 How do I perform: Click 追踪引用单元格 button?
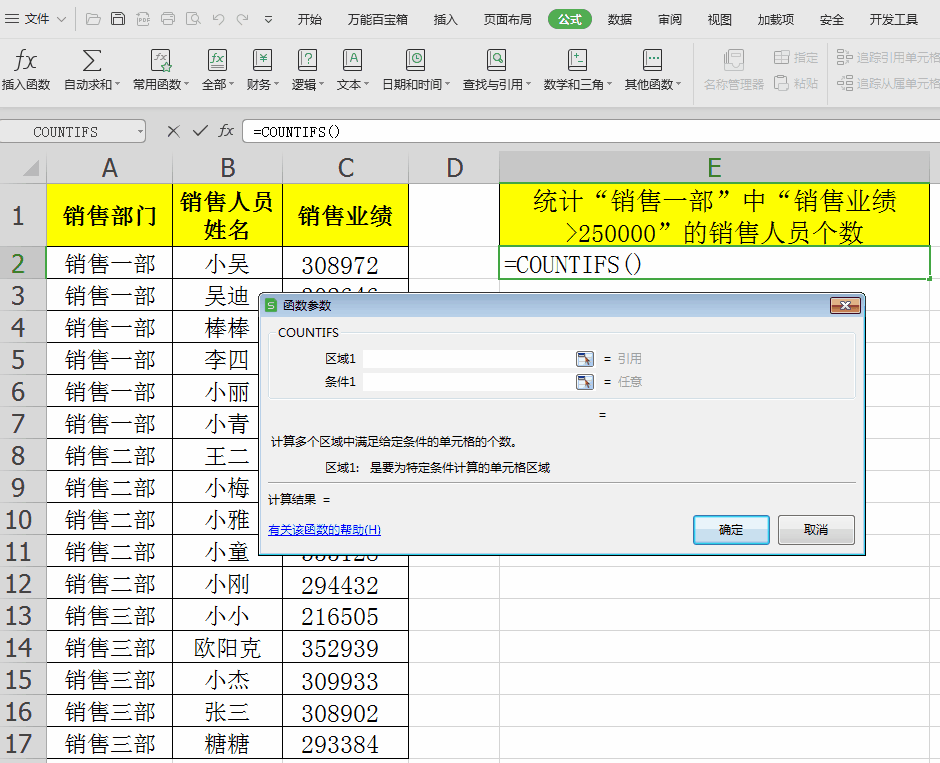click(x=888, y=58)
